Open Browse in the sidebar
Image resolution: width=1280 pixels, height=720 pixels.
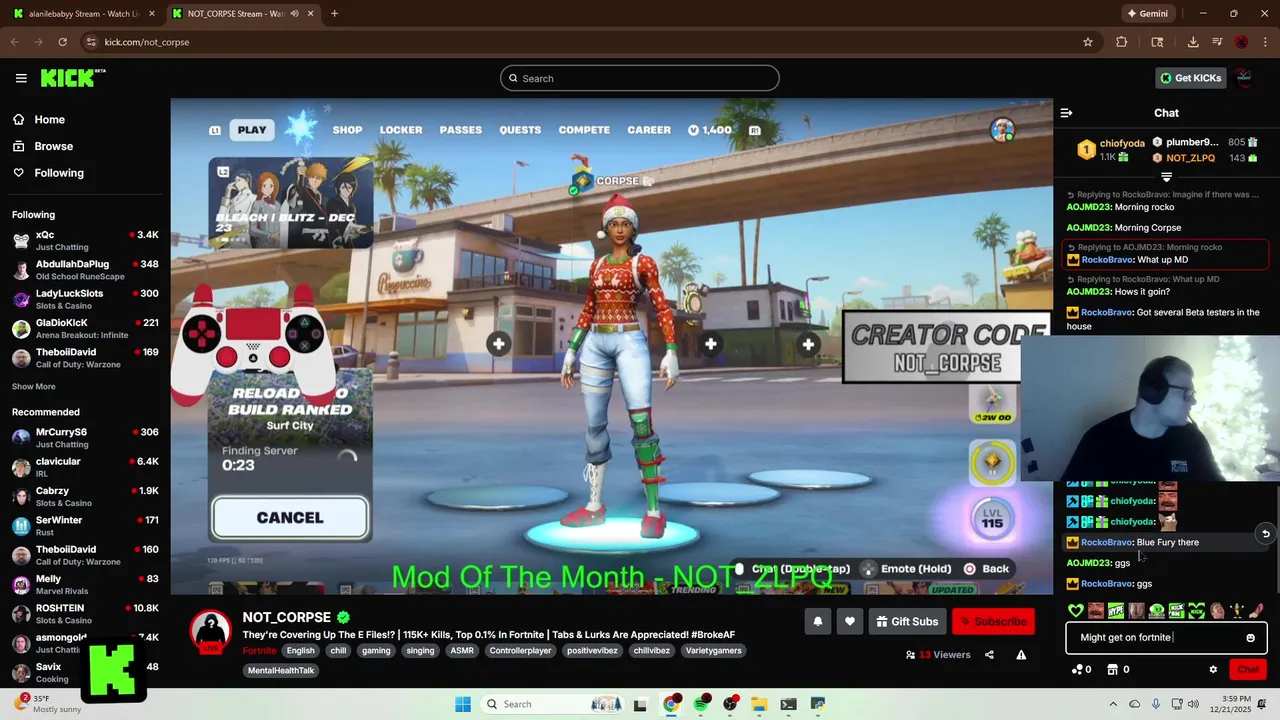(x=53, y=146)
